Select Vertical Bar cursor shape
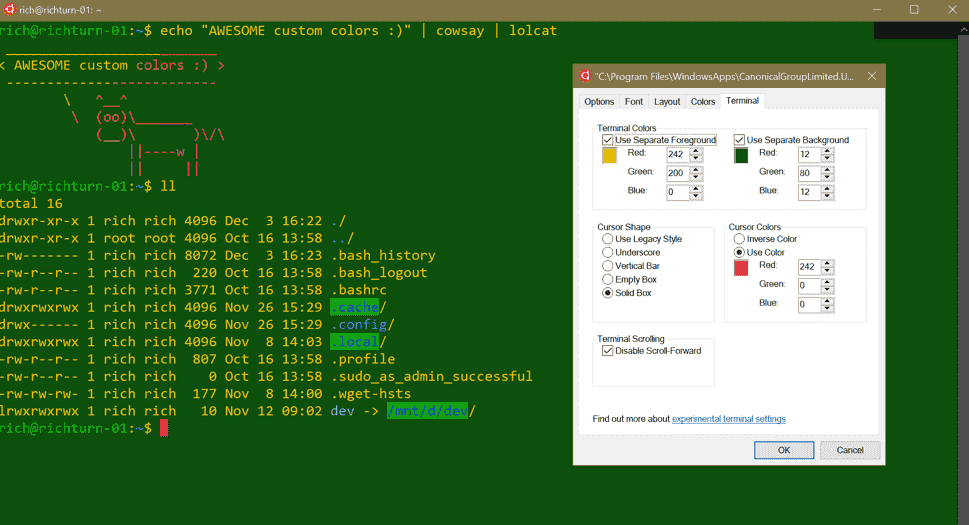Viewport: 969px width, 525px height. (607, 266)
